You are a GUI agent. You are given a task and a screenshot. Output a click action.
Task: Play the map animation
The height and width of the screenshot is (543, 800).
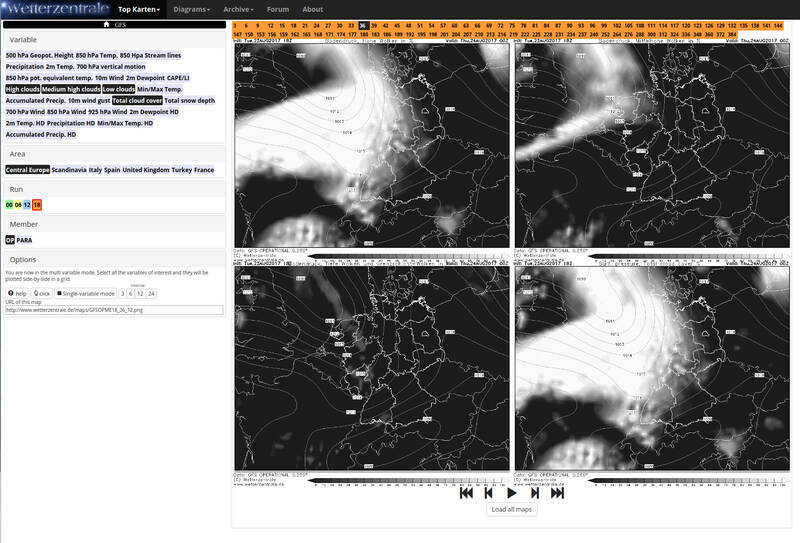coord(512,492)
